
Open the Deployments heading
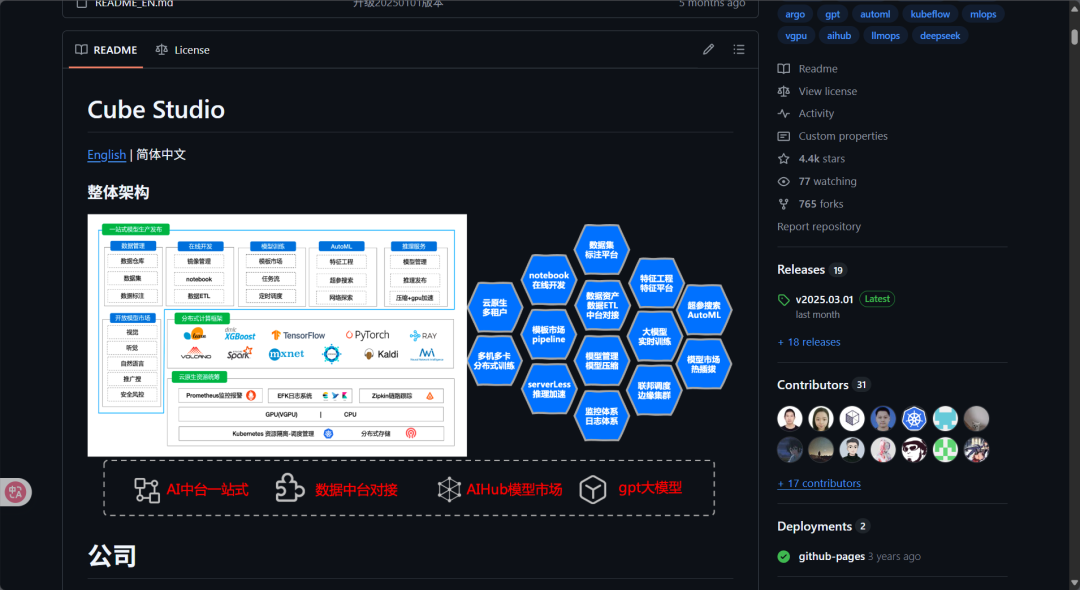pos(814,526)
